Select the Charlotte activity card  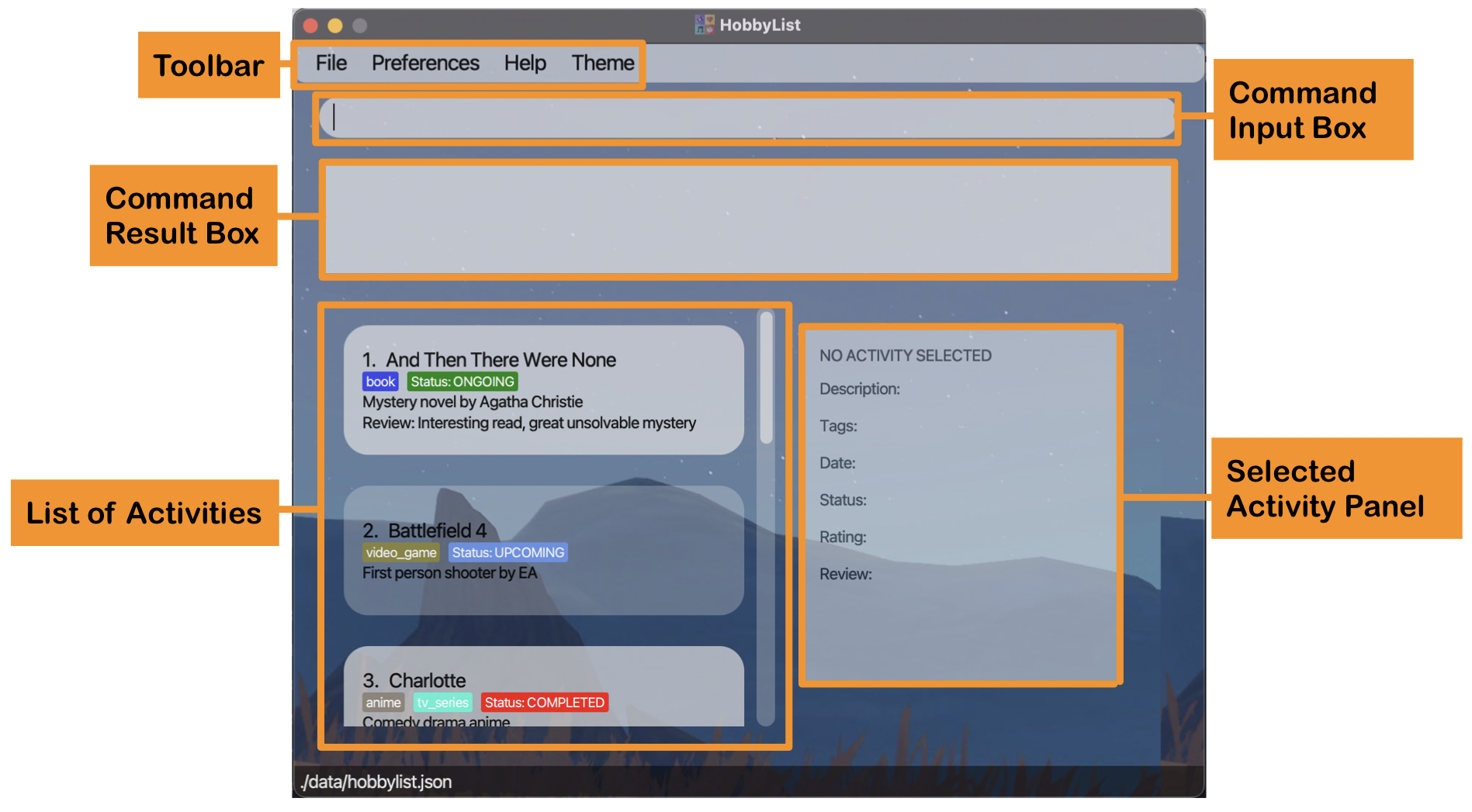[x=544, y=686]
